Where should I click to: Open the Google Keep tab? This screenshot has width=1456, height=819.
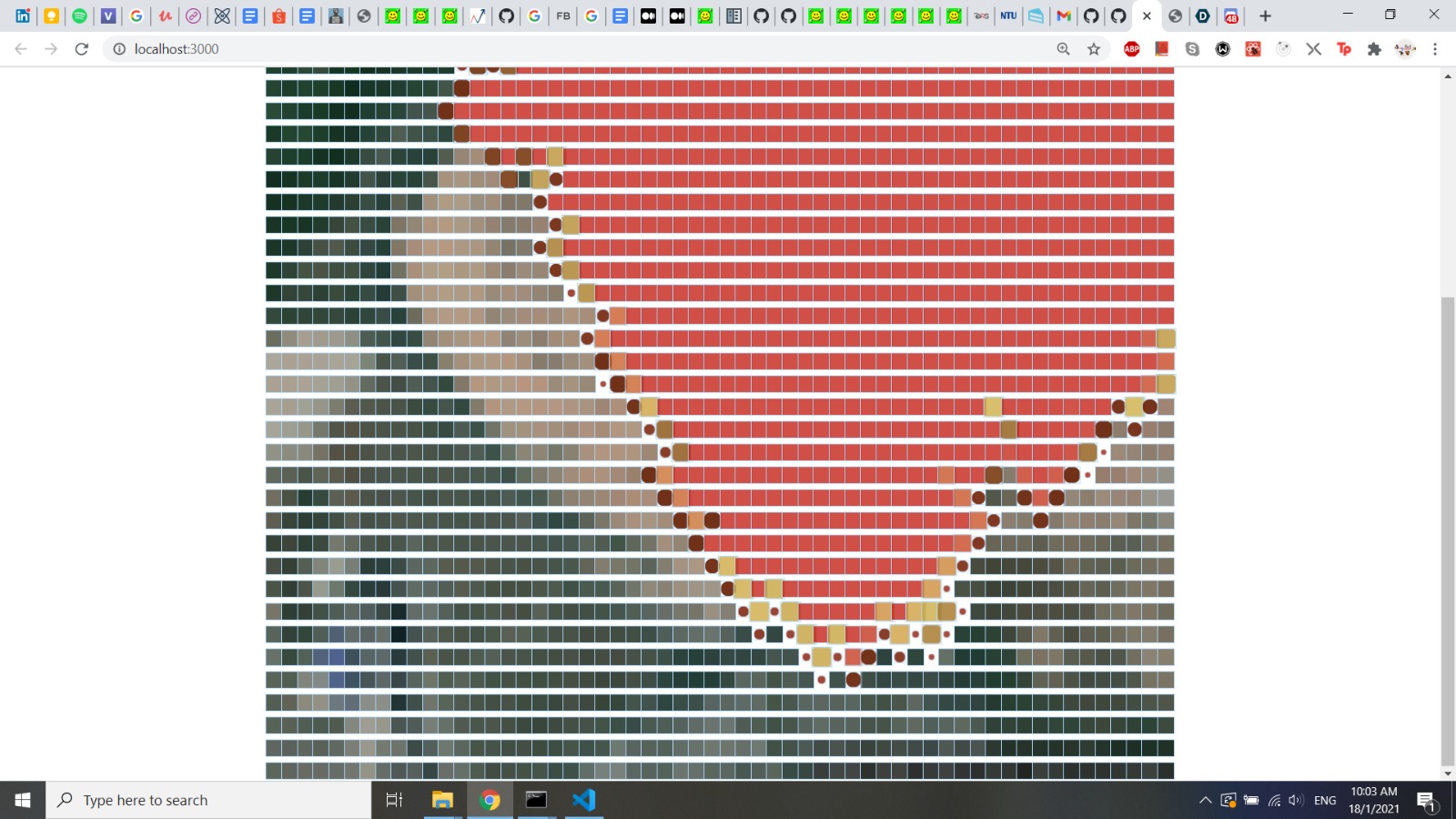[51, 15]
